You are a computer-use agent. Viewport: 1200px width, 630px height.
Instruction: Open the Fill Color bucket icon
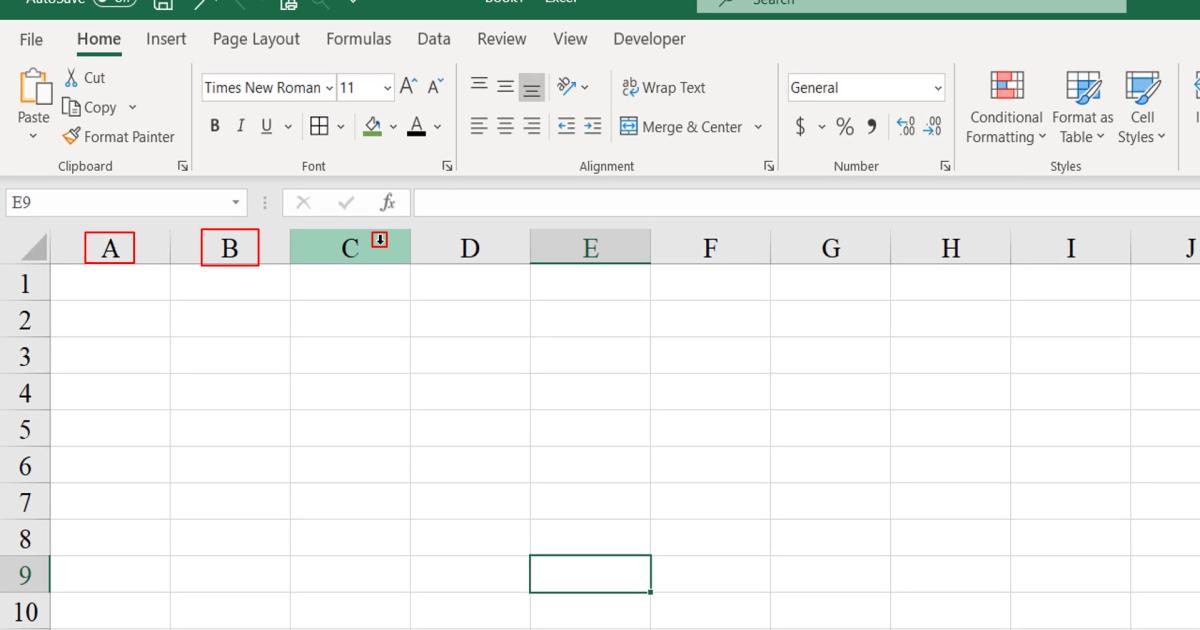tap(372, 126)
